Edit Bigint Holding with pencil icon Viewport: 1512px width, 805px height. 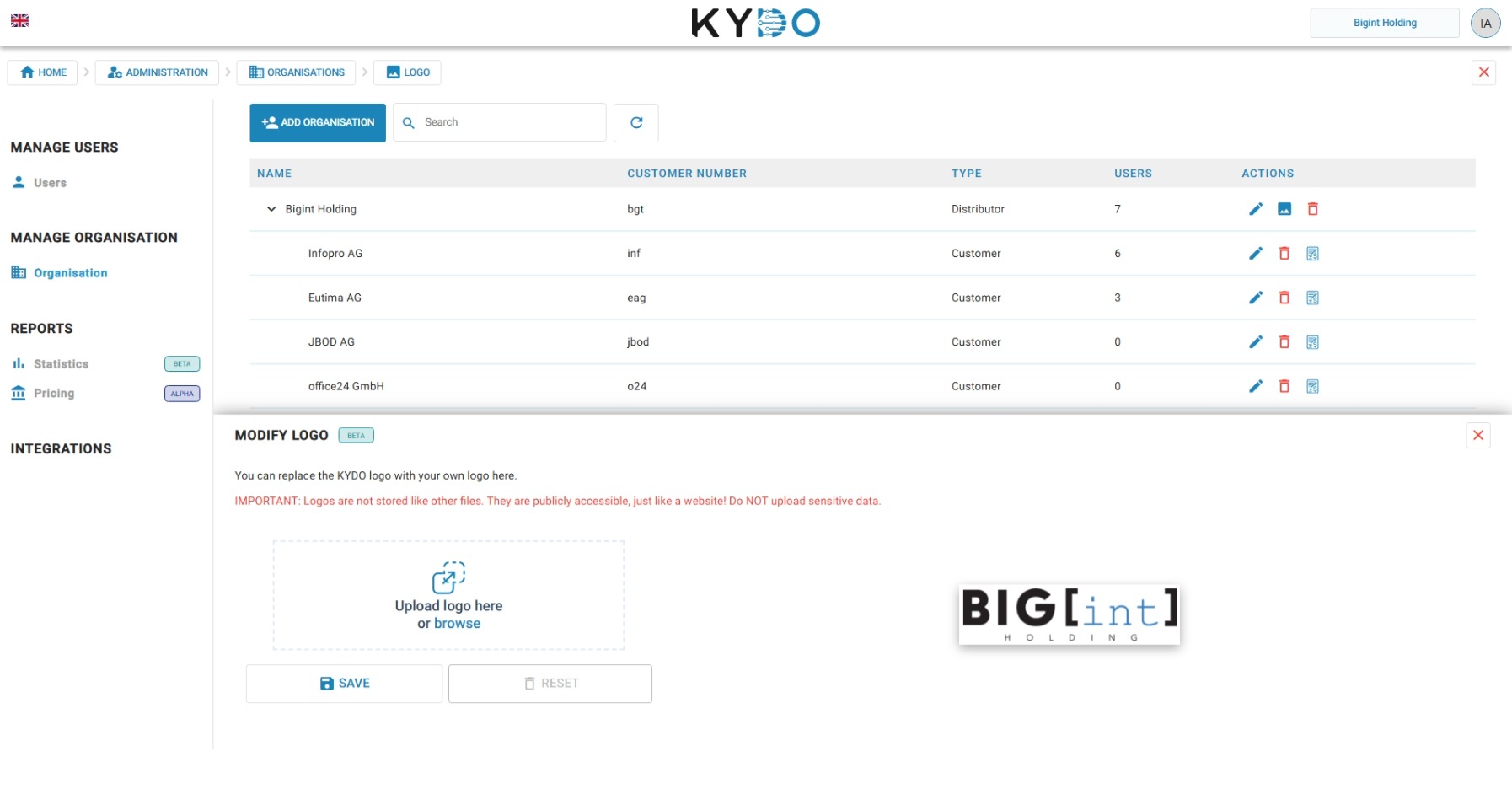click(1256, 209)
